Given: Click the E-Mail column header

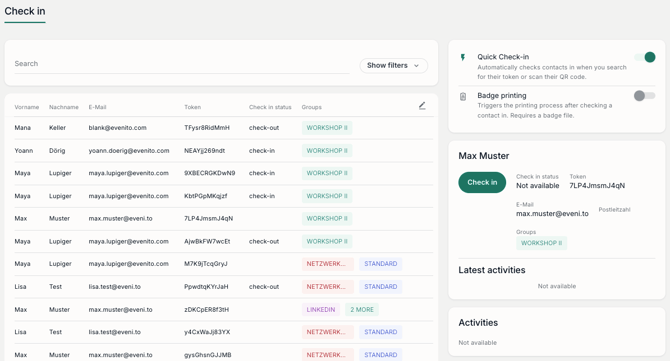Looking at the screenshot, I should (x=97, y=107).
